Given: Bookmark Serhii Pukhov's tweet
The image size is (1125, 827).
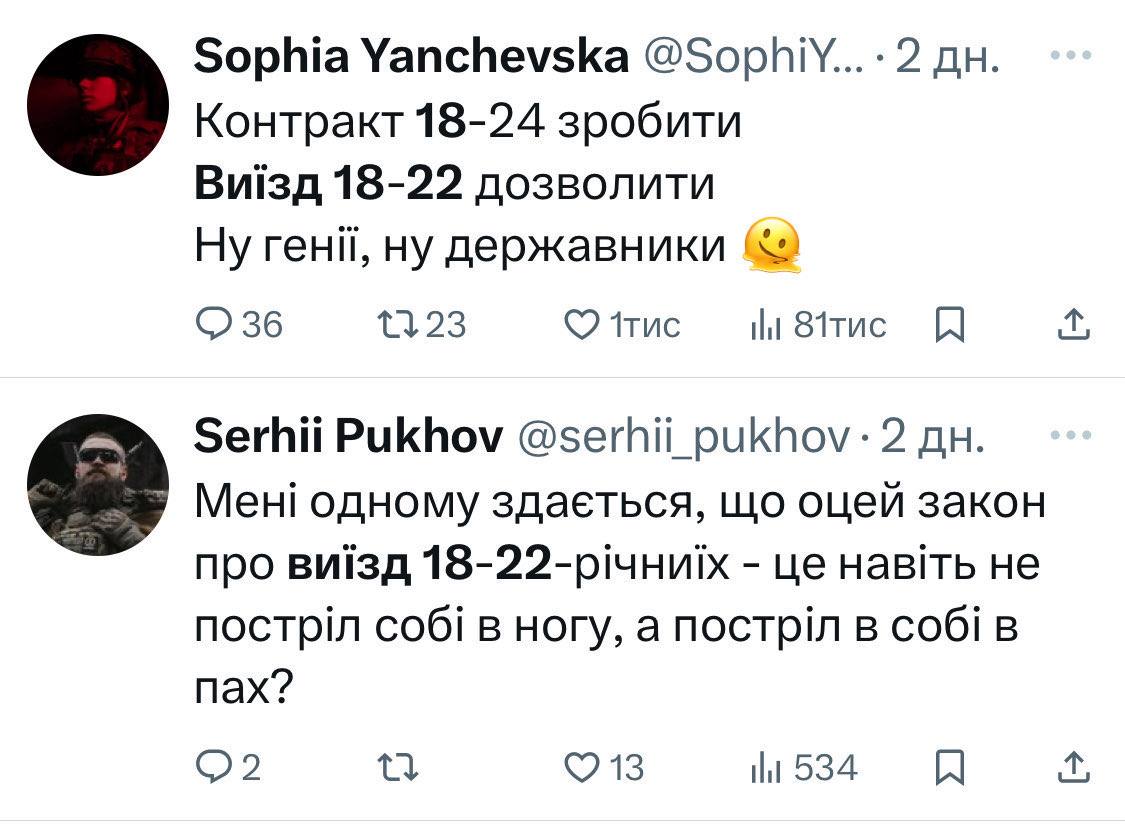Looking at the screenshot, I should (946, 767).
